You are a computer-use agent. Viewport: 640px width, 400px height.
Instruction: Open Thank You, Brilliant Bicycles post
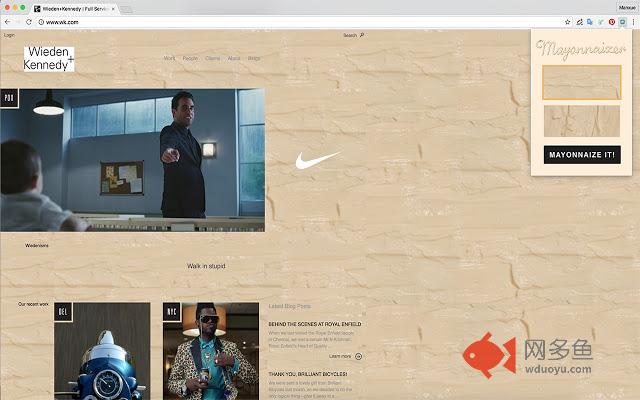308,374
